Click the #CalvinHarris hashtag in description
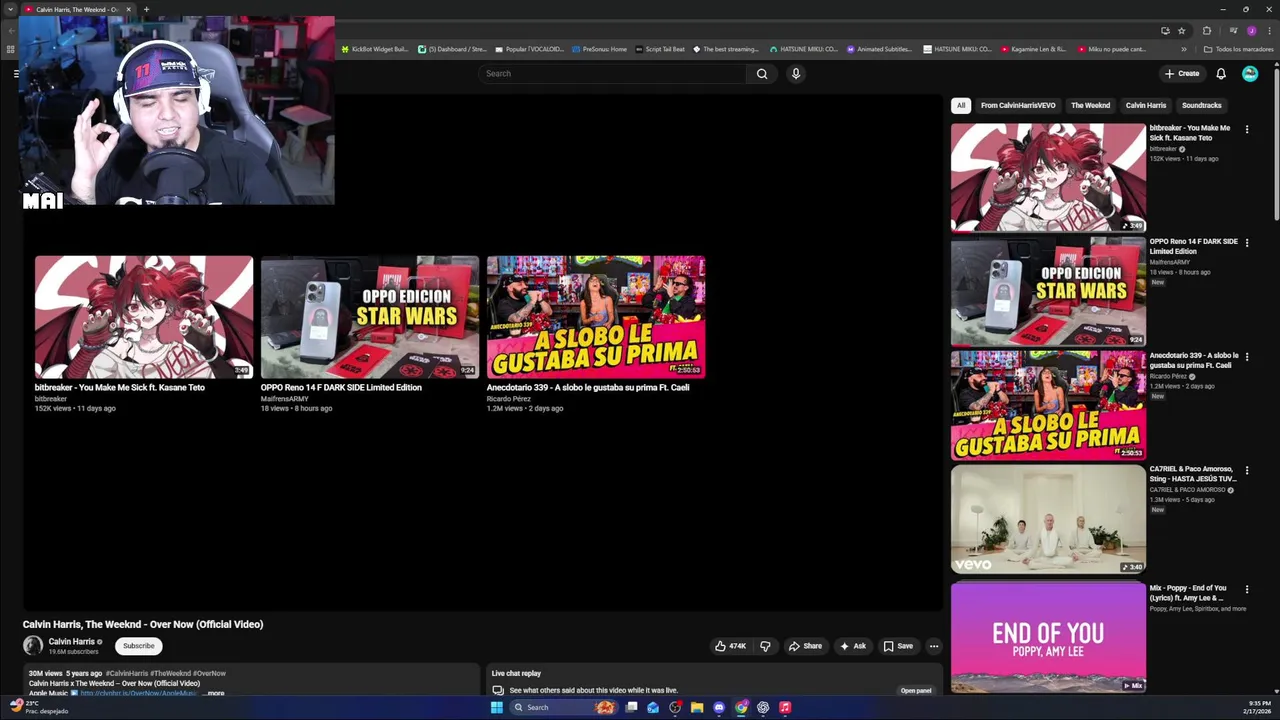The width and height of the screenshot is (1280, 720). 126,674
